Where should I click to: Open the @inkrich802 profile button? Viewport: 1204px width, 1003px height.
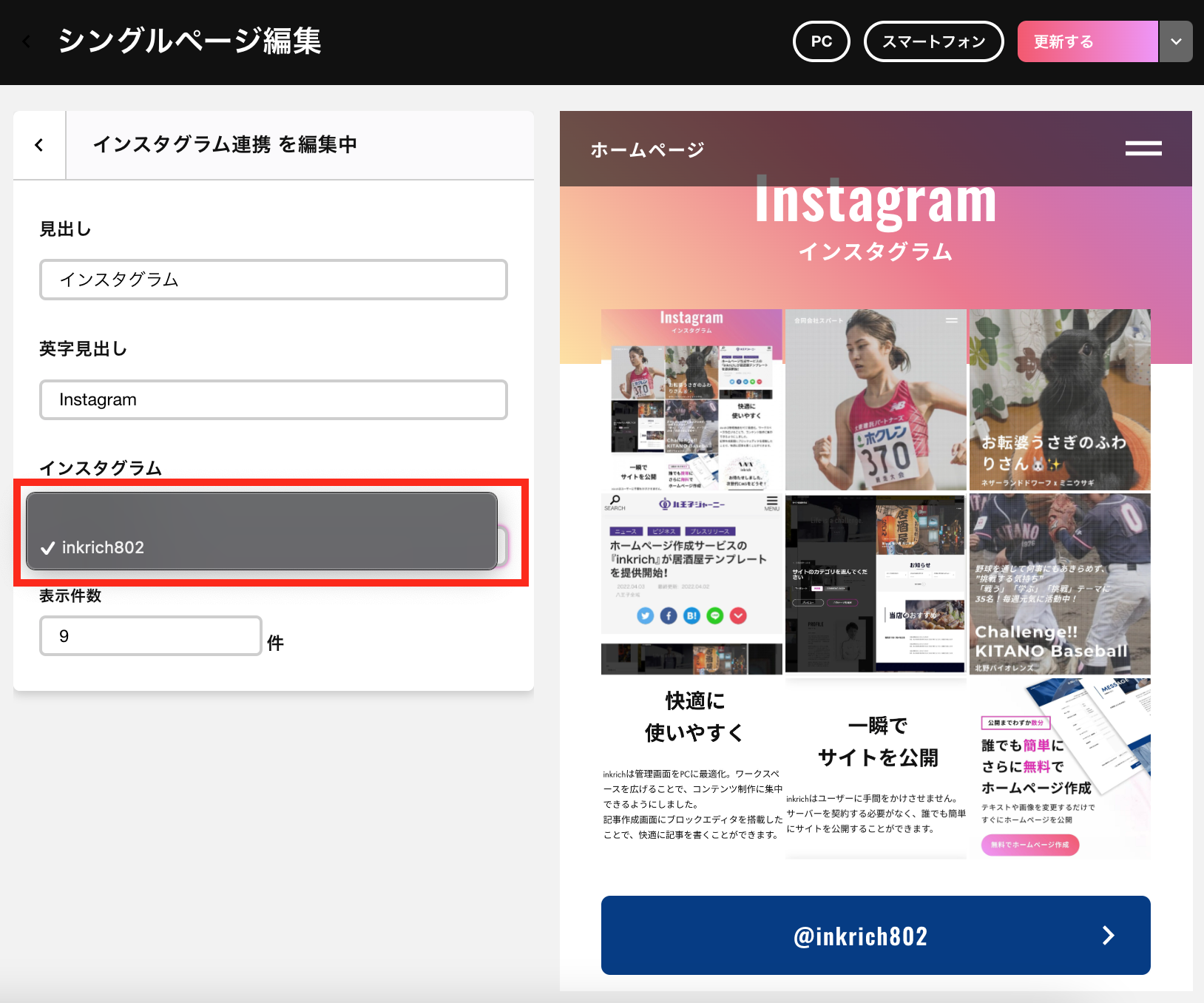point(876,936)
